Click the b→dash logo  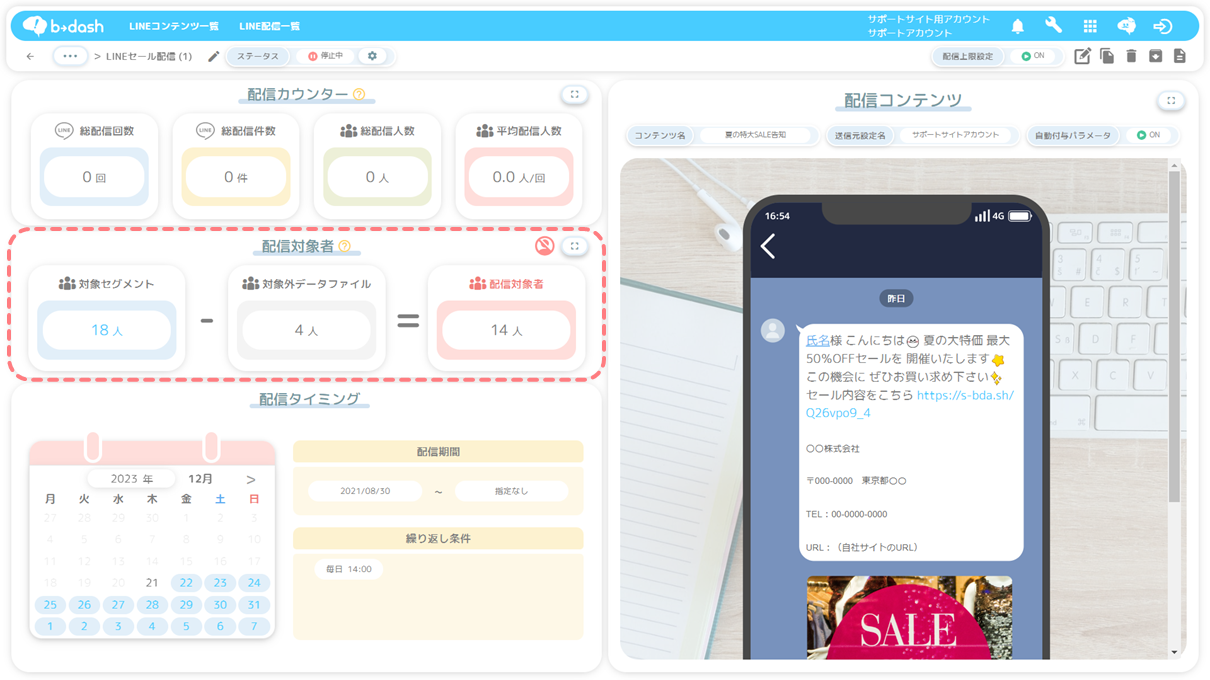pos(62,26)
